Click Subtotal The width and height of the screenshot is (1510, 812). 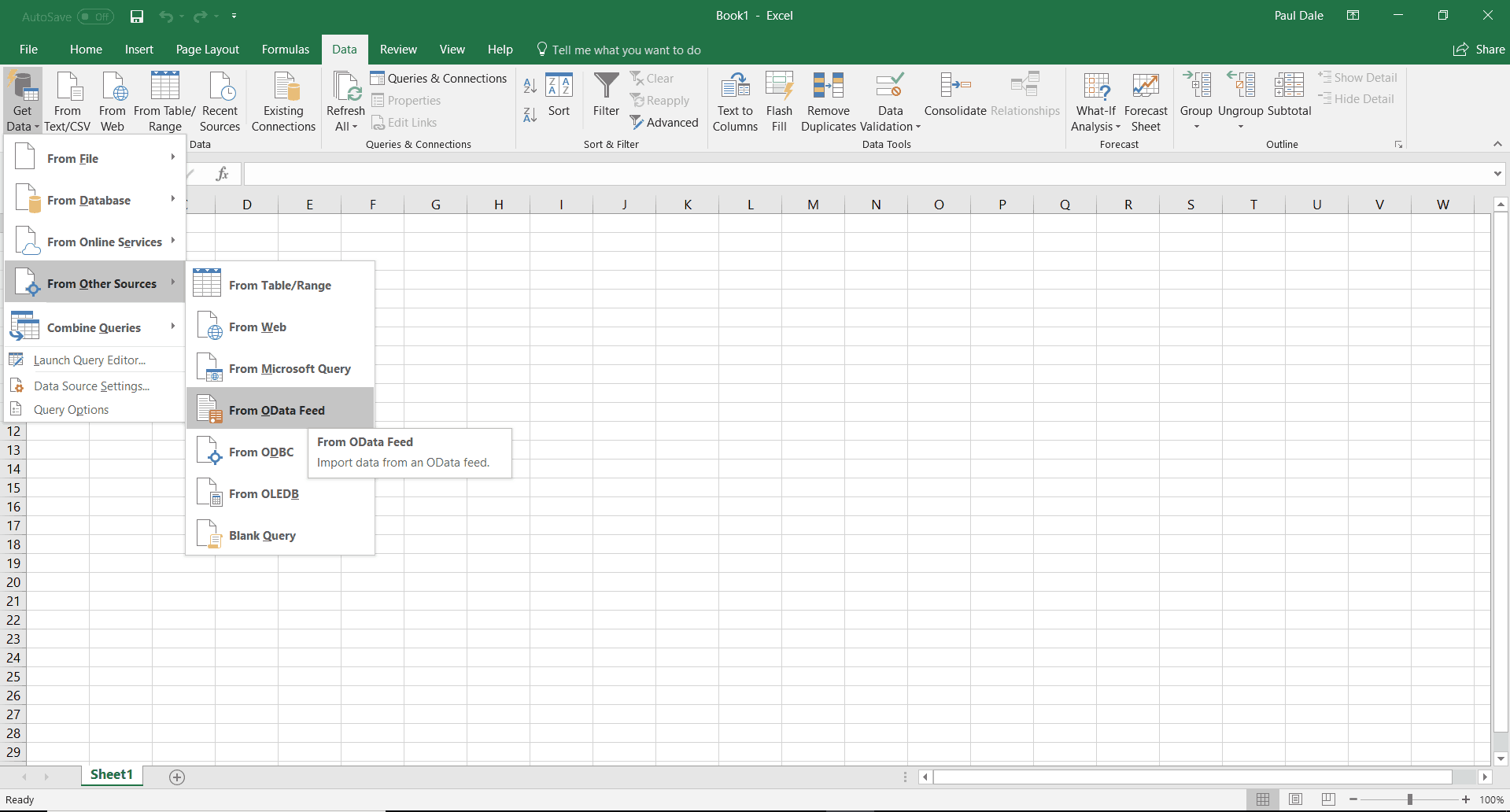pyautogui.click(x=1290, y=94)
